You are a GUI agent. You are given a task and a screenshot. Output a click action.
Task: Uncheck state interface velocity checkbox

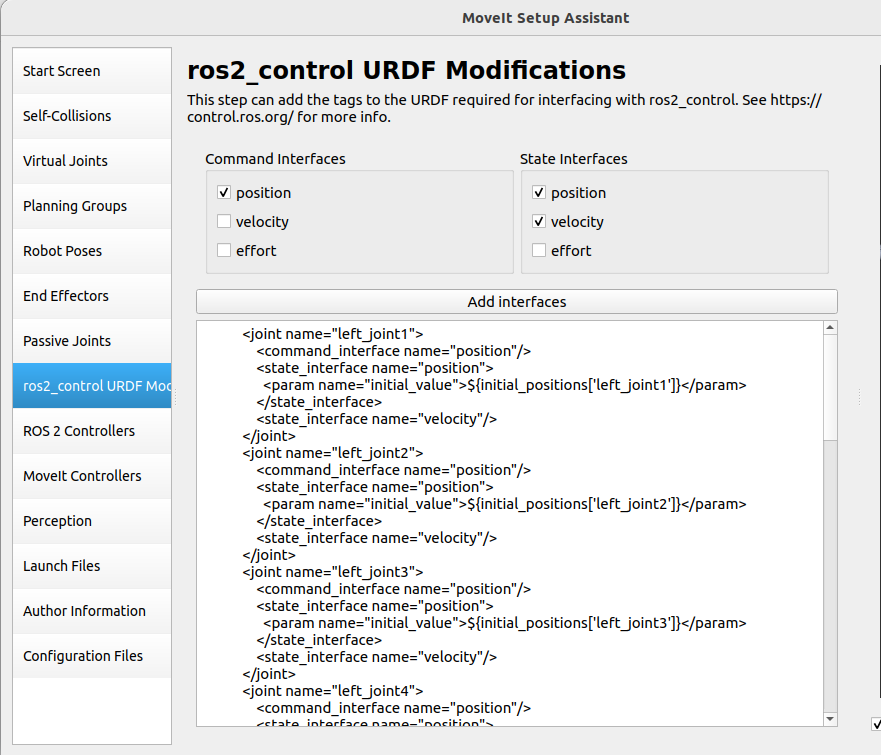click(539, 221)
